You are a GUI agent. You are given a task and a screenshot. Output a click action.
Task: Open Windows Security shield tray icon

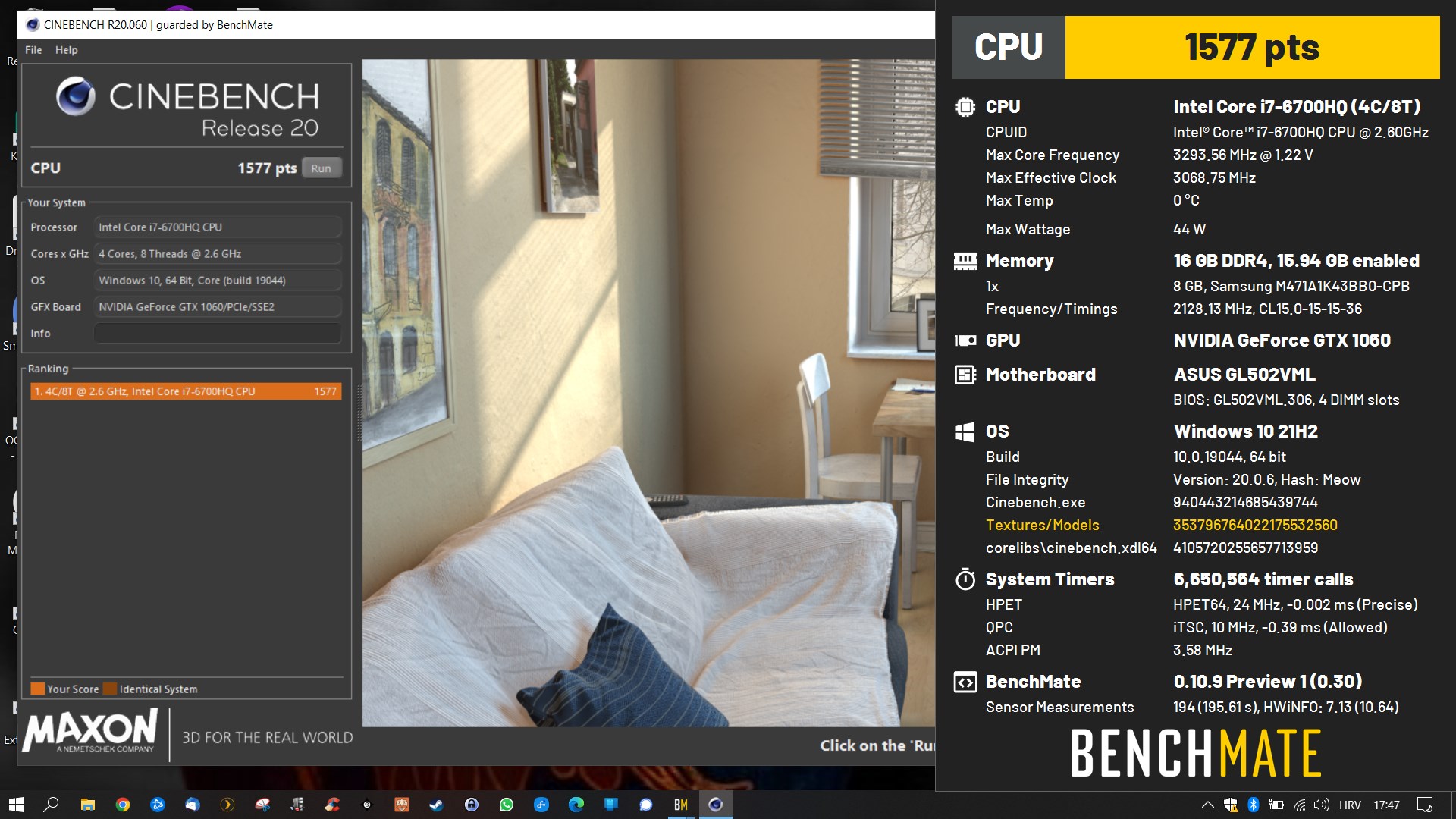pyautogui.click(x=1230, y=805)
